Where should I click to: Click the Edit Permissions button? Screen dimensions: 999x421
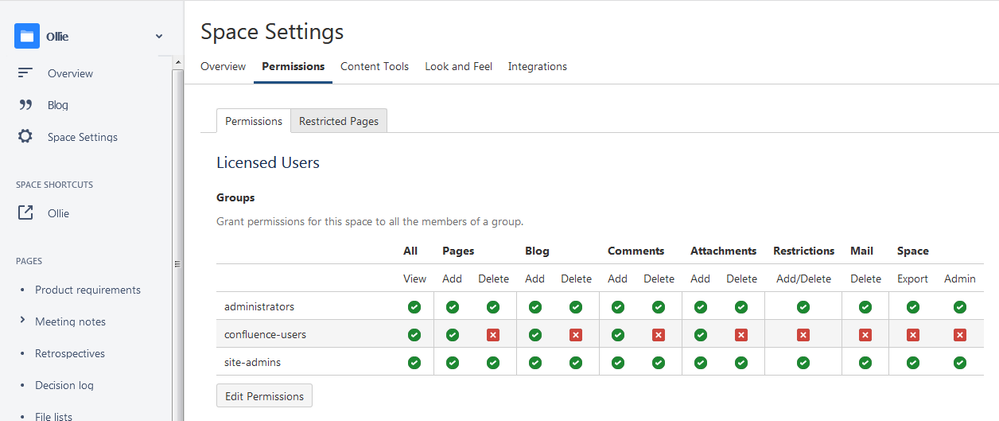tap(264, 396)
